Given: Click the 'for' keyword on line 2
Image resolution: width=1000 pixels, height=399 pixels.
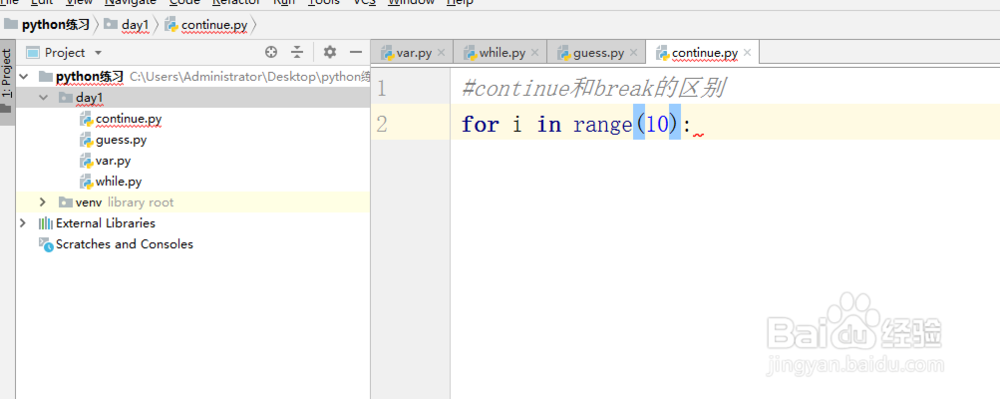Looking at the screenshot, I should (x=480, y=125).
